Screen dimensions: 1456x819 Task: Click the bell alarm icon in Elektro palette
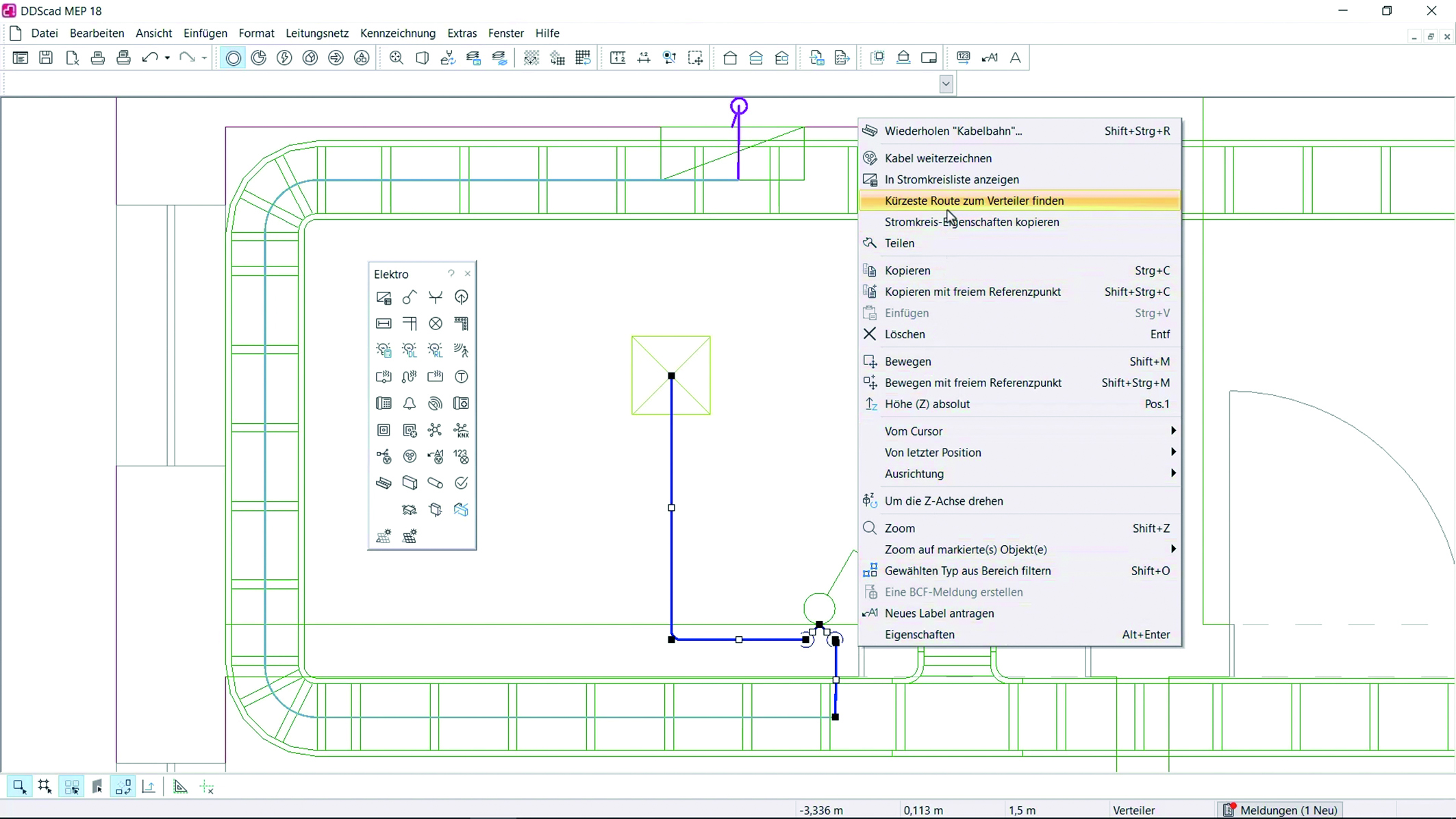(x=410, y=403)
